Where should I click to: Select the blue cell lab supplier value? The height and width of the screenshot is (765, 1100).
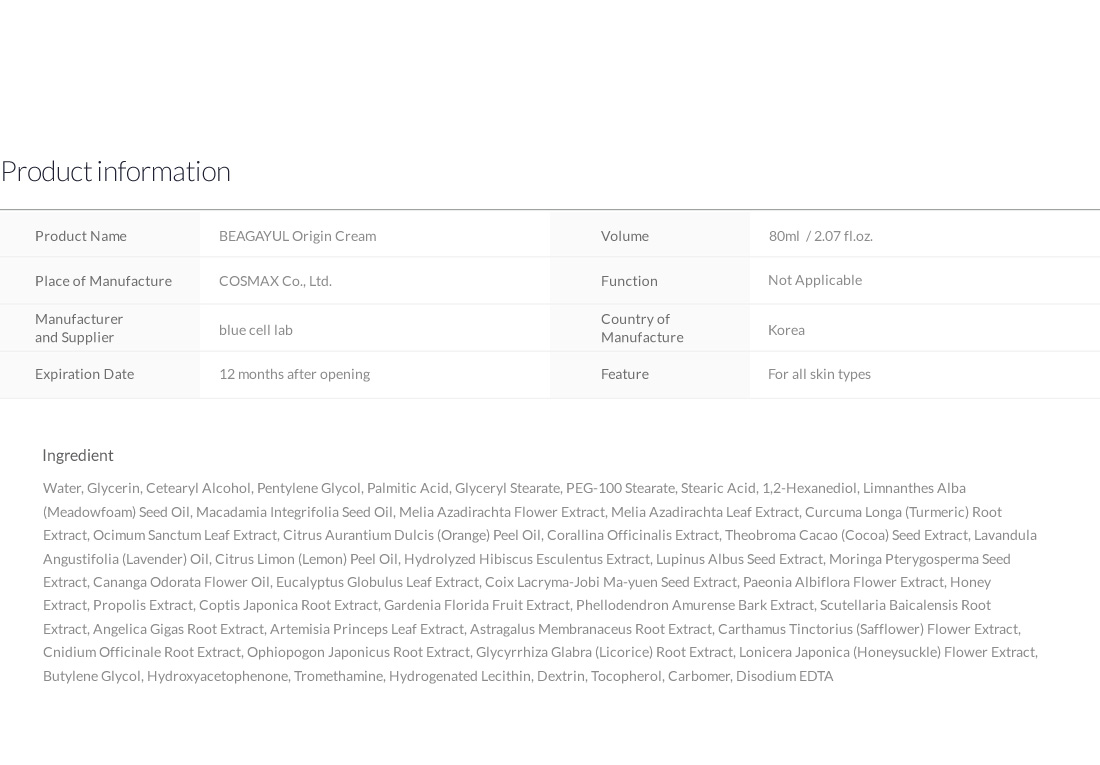pos(255,330)
